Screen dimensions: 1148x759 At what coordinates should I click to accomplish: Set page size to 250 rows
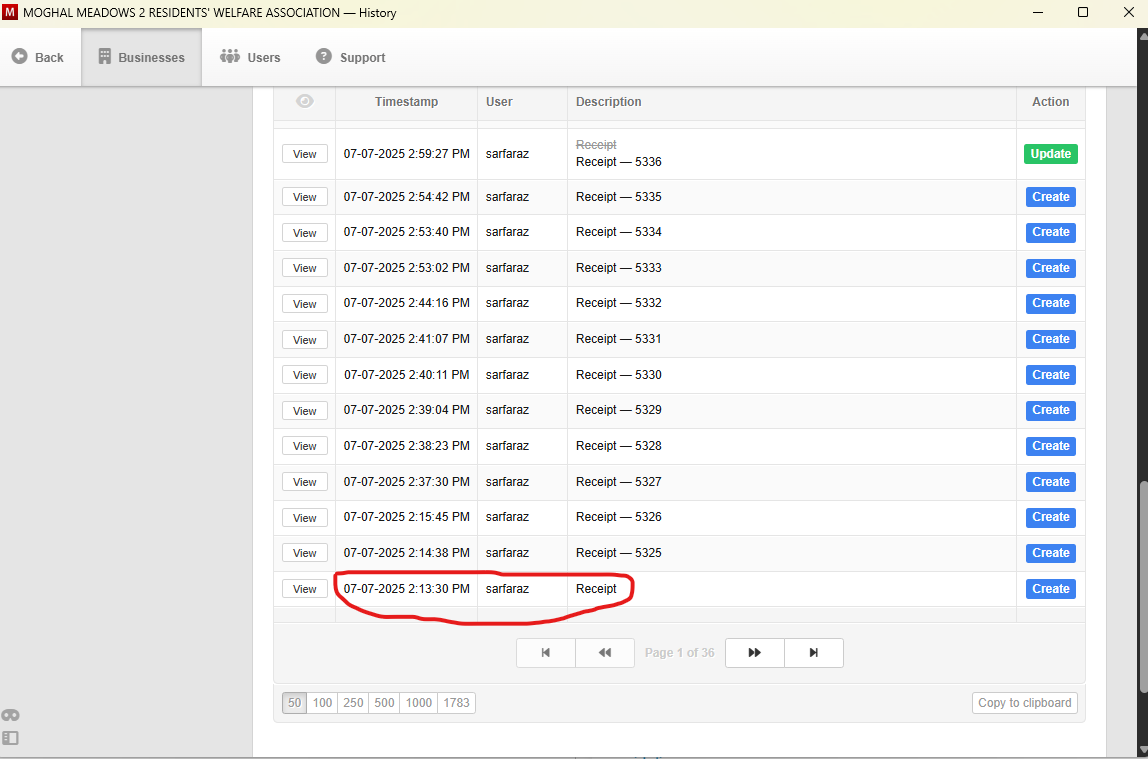(353, 703)
